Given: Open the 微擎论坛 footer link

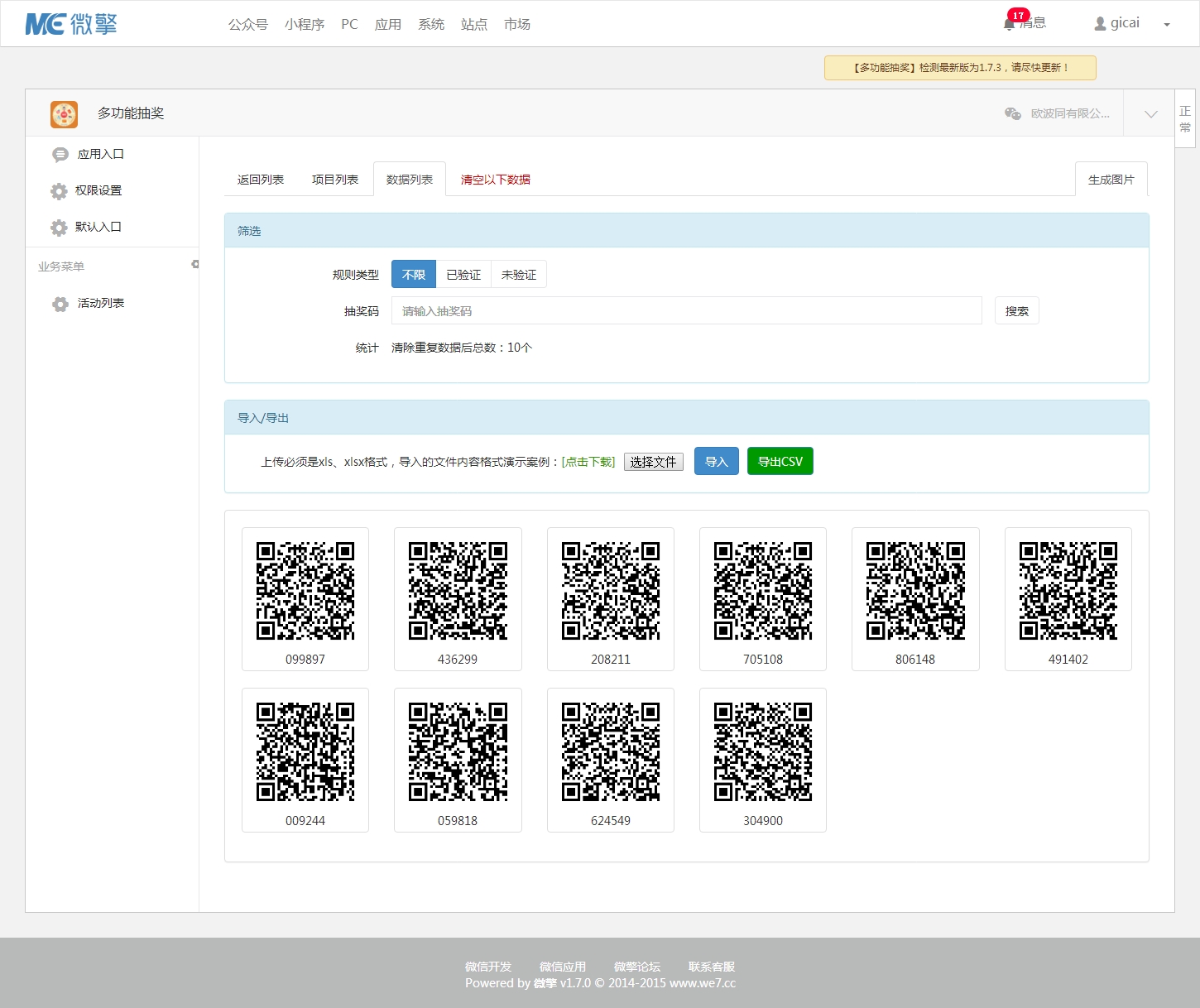Looking at the screenshot, I should 637,967.
